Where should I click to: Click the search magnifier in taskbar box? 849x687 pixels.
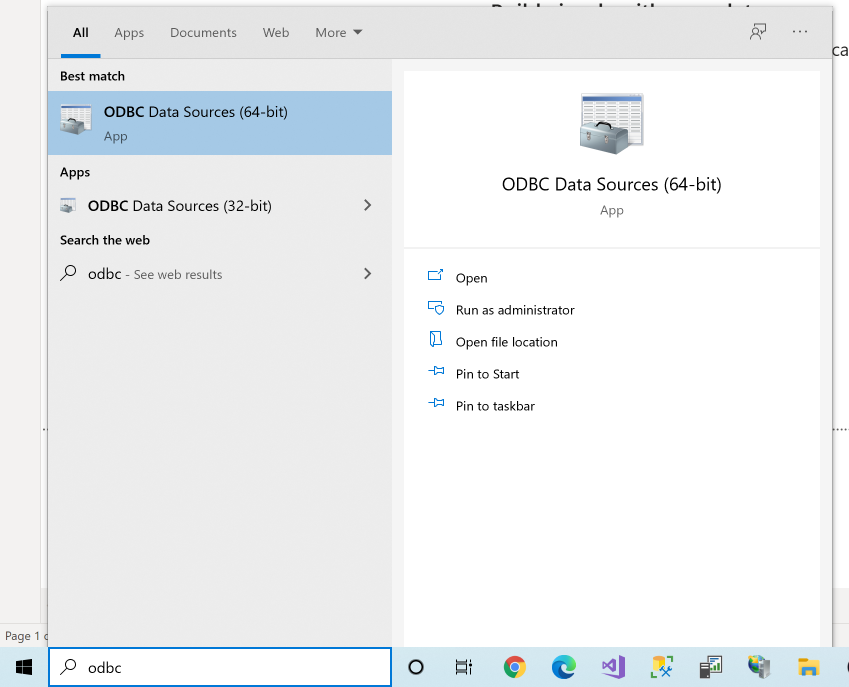pos(68,666)
